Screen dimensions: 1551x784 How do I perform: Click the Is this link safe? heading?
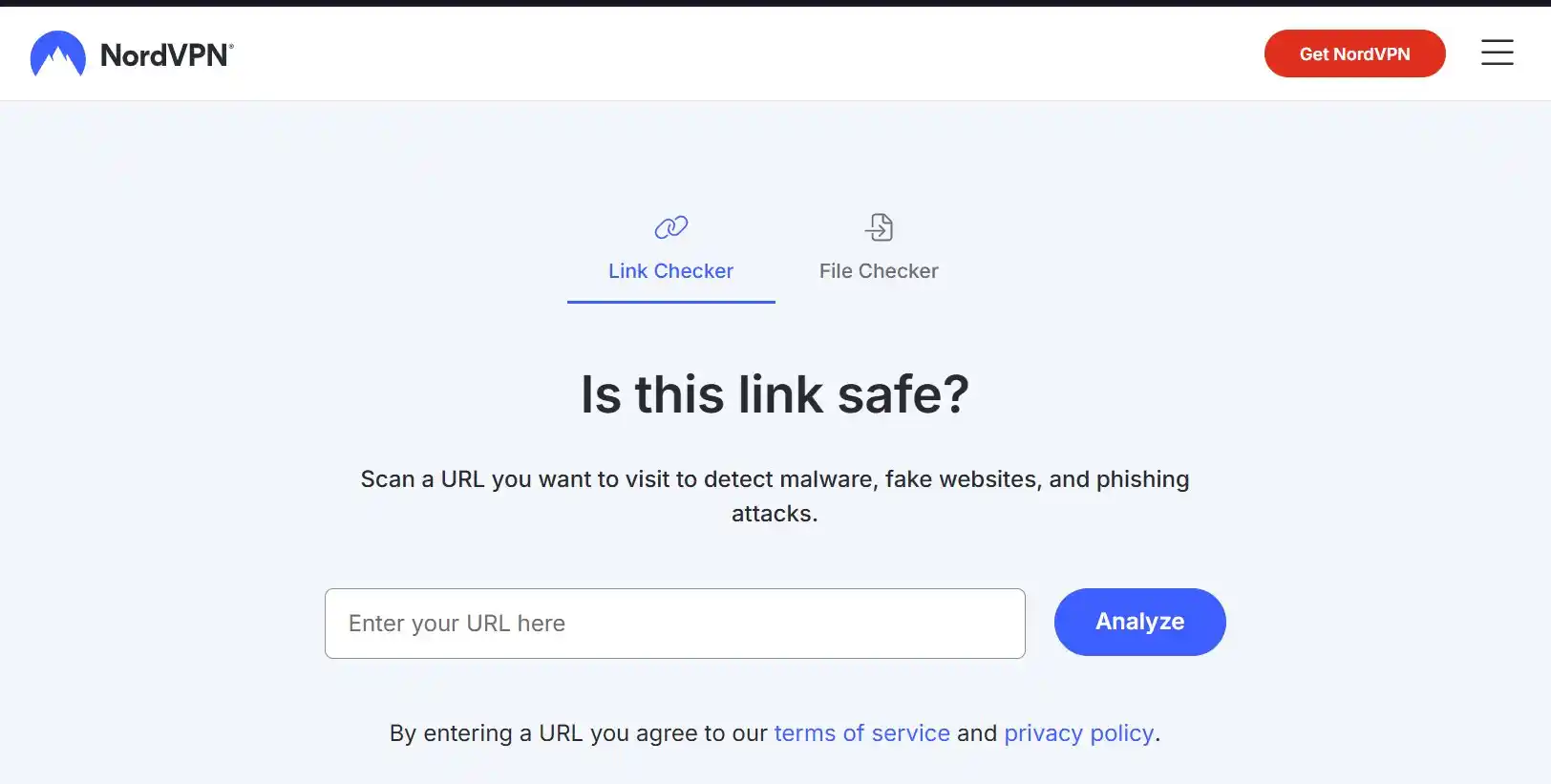(775, 394)
